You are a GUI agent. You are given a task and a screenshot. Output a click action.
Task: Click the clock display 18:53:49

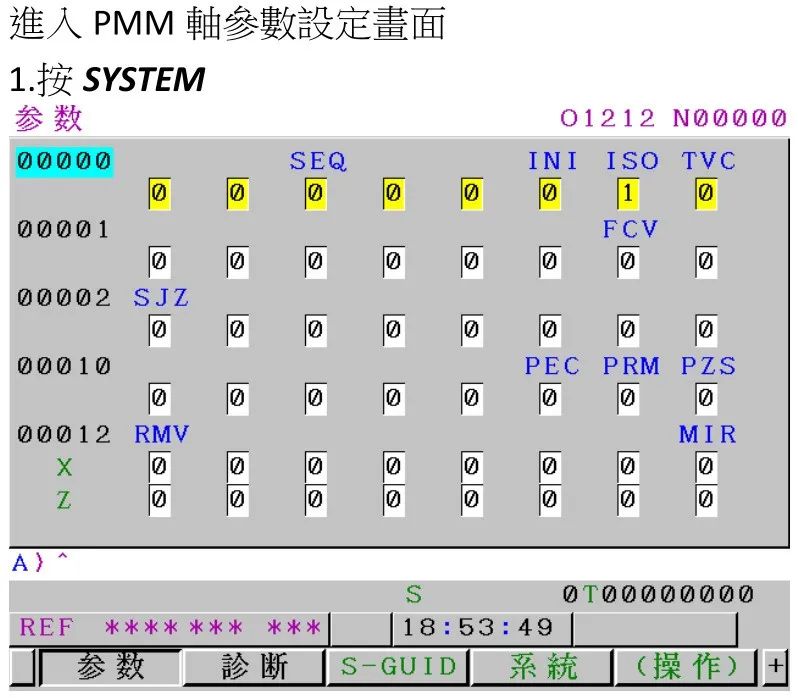(477, 628)
